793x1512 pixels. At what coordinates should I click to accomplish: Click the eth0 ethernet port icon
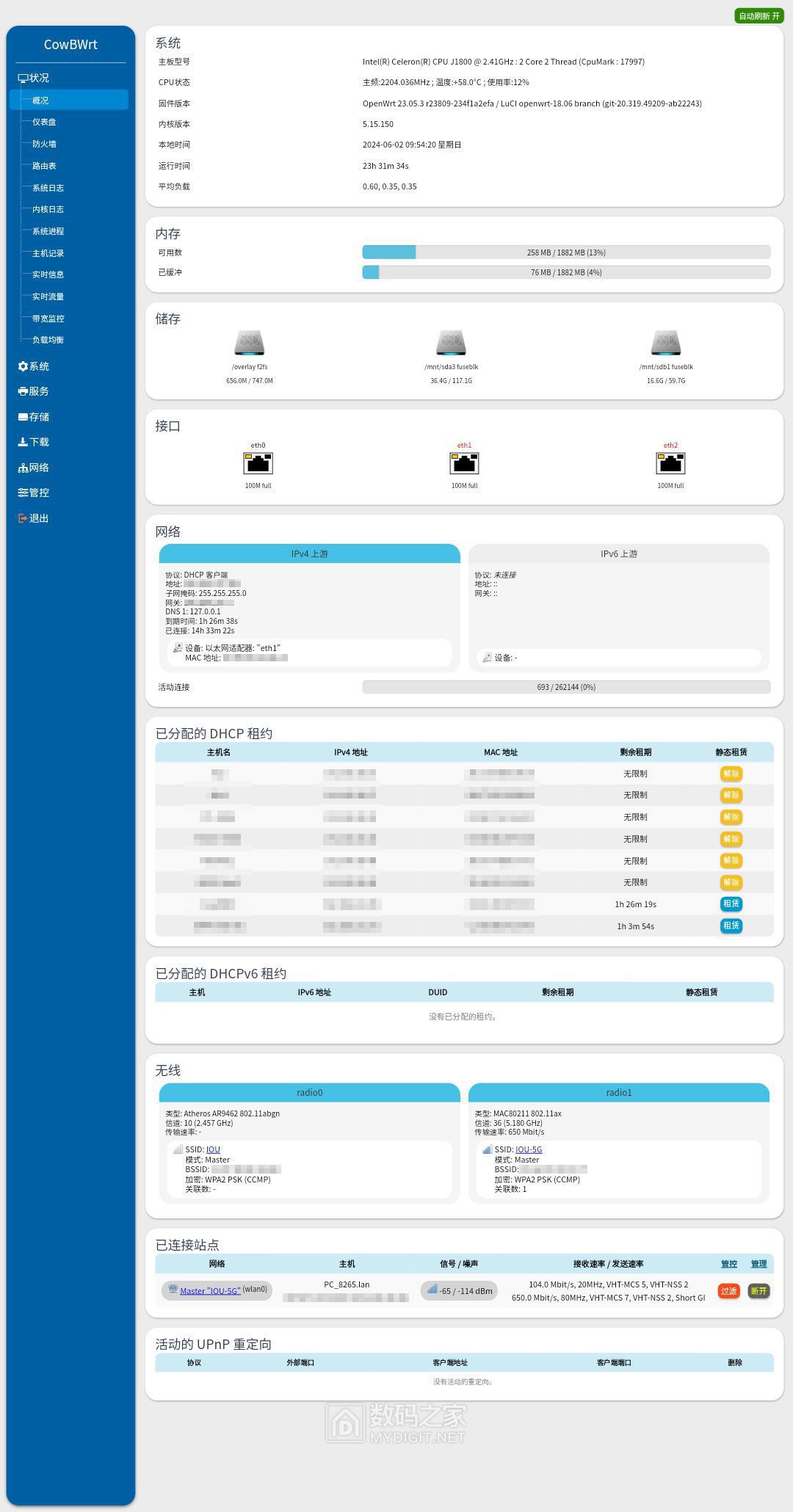point(258,463)
